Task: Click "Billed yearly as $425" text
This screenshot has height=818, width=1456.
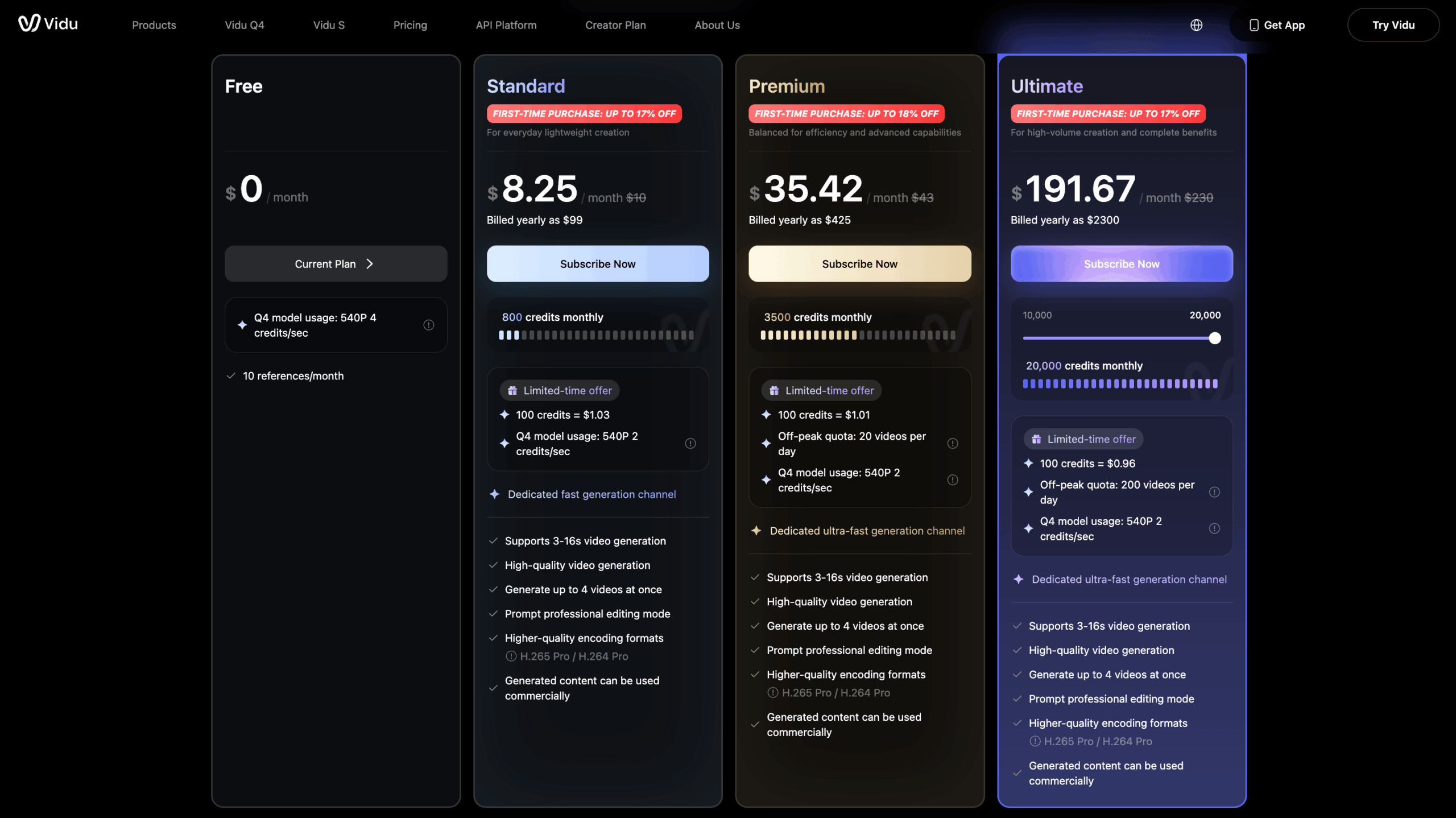Action: (800, 220)
